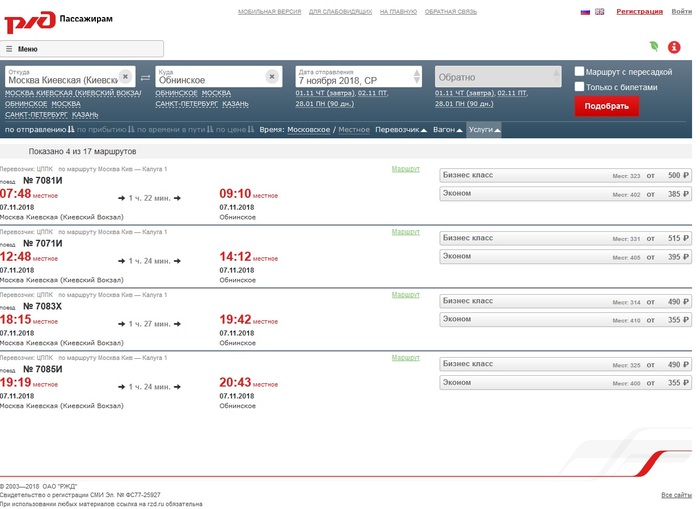Click the green leaf icon
Screen dimensions: 700x509
point(654,46)
